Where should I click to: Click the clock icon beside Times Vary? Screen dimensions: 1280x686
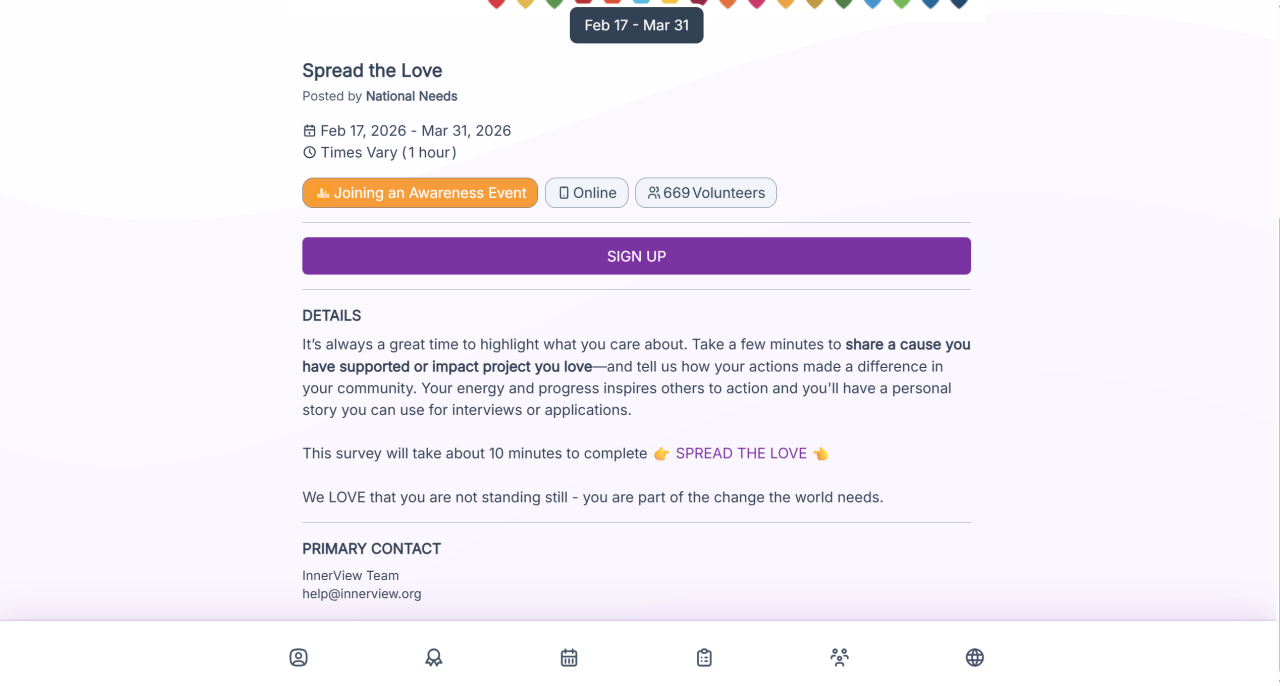click(309, 153)
